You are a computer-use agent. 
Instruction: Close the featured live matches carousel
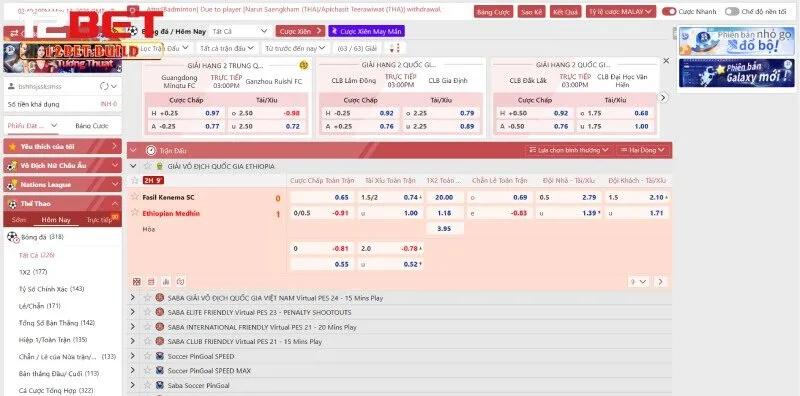click(x=666, y=61)
